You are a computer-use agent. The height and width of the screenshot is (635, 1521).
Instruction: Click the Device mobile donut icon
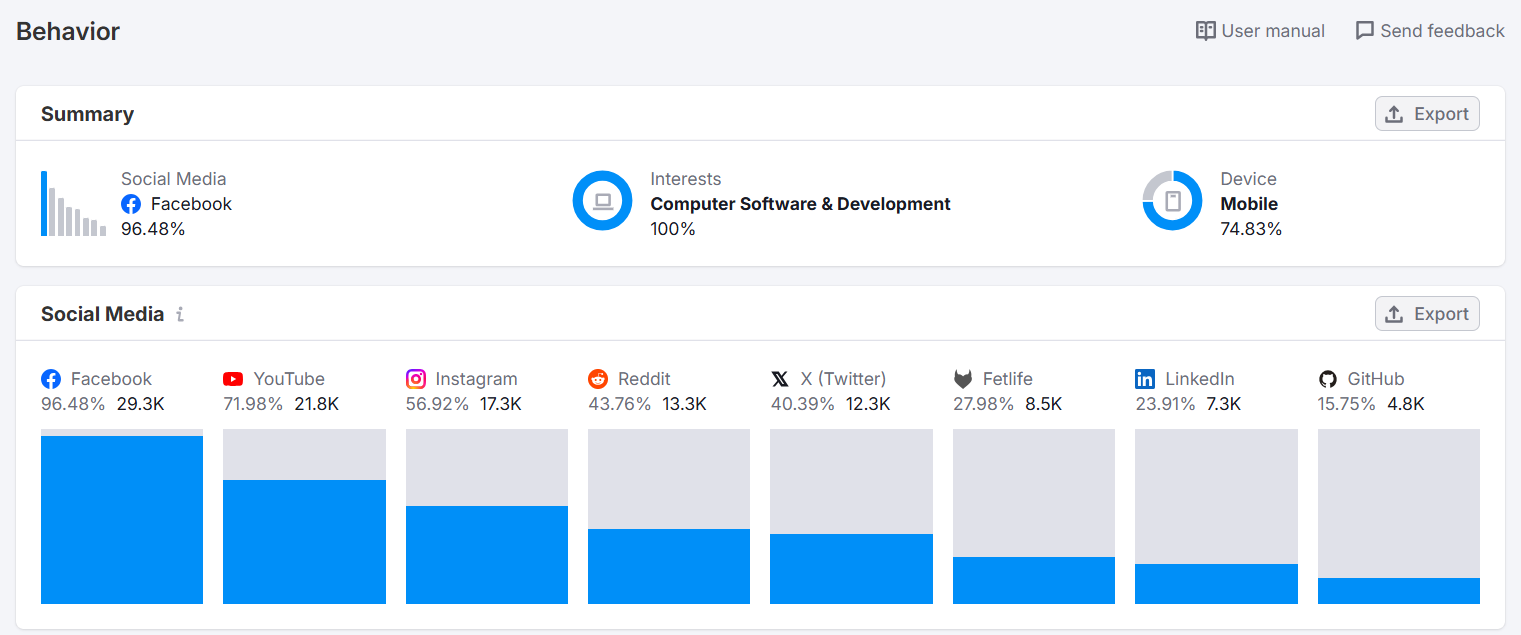(x=1172, y=200)
